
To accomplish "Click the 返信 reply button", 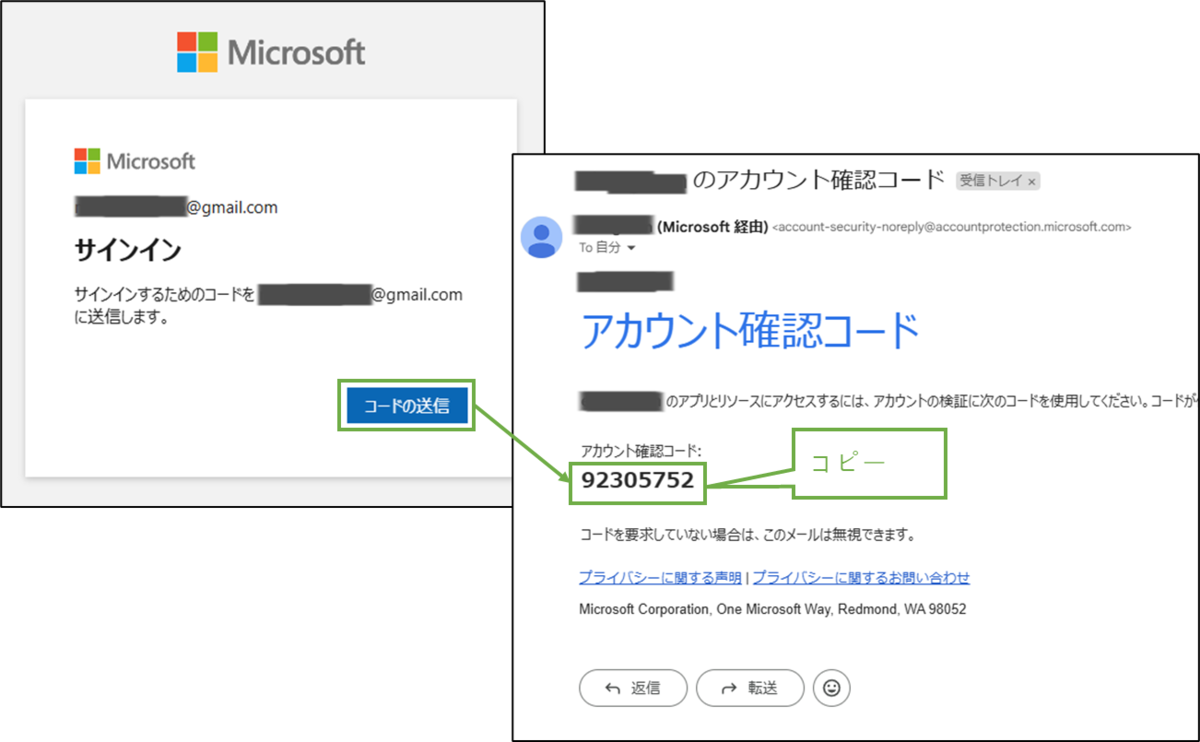I will pos(633,688).
